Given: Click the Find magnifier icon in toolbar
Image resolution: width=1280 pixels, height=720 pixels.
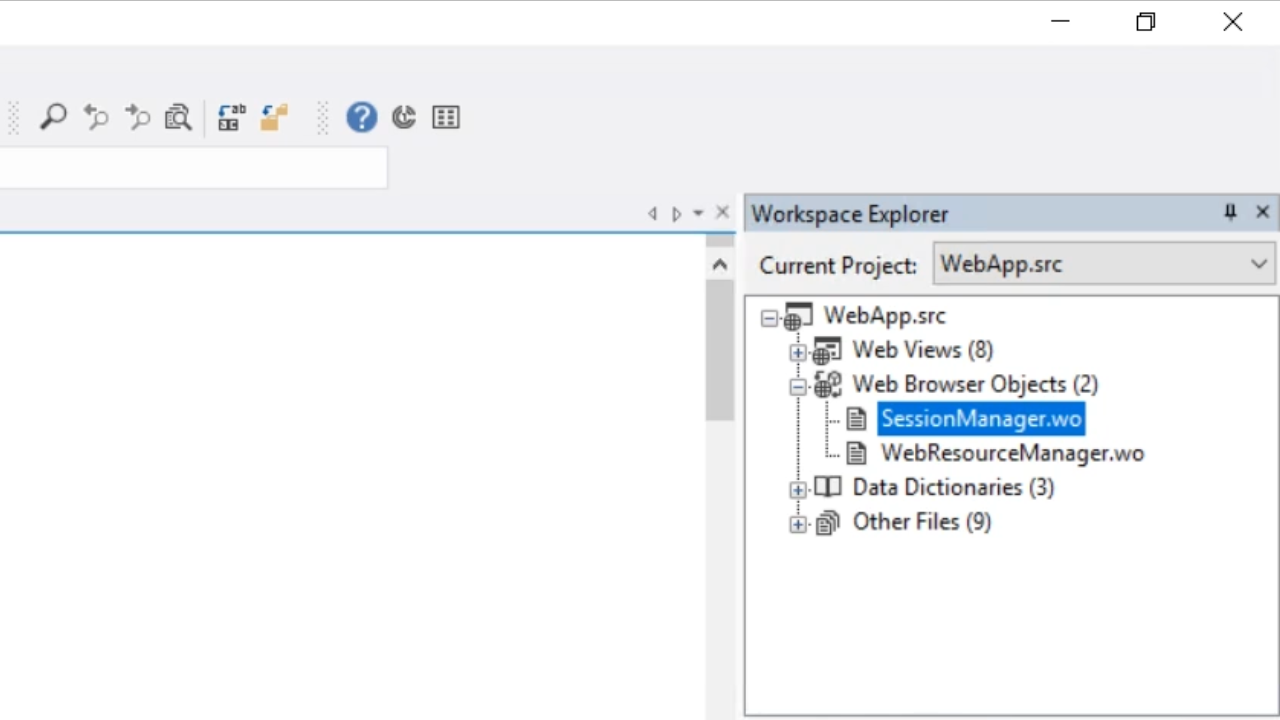Looking at the screenshot, I should click(x=53, y=117).
